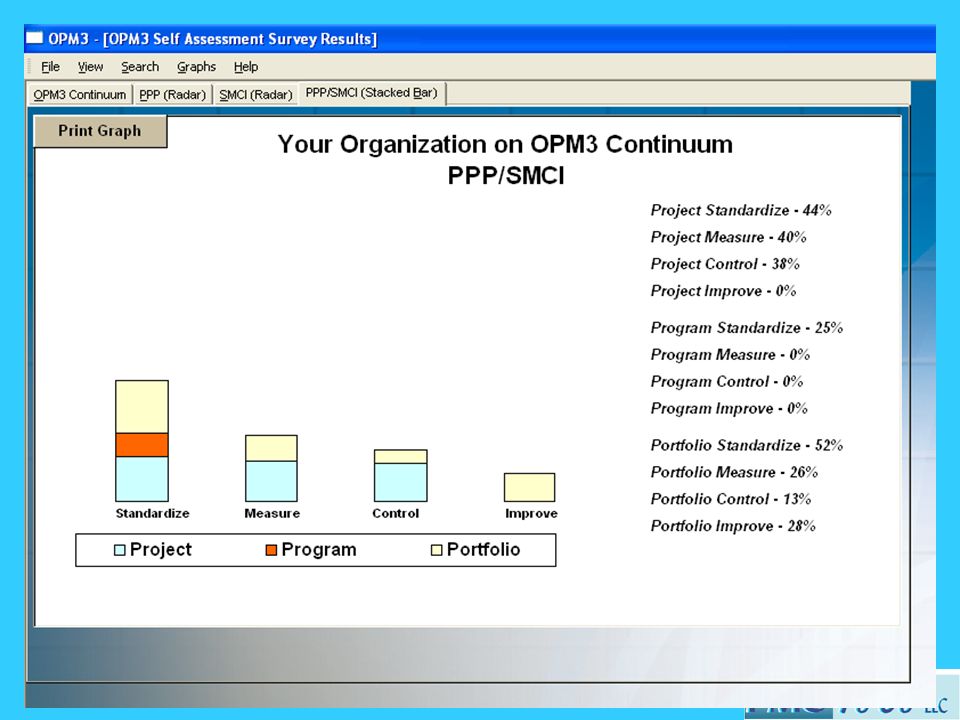960x720 pixels.
Task: Click the 'PPP/SMCI' chart subtitle
Action: pos(506,176)
